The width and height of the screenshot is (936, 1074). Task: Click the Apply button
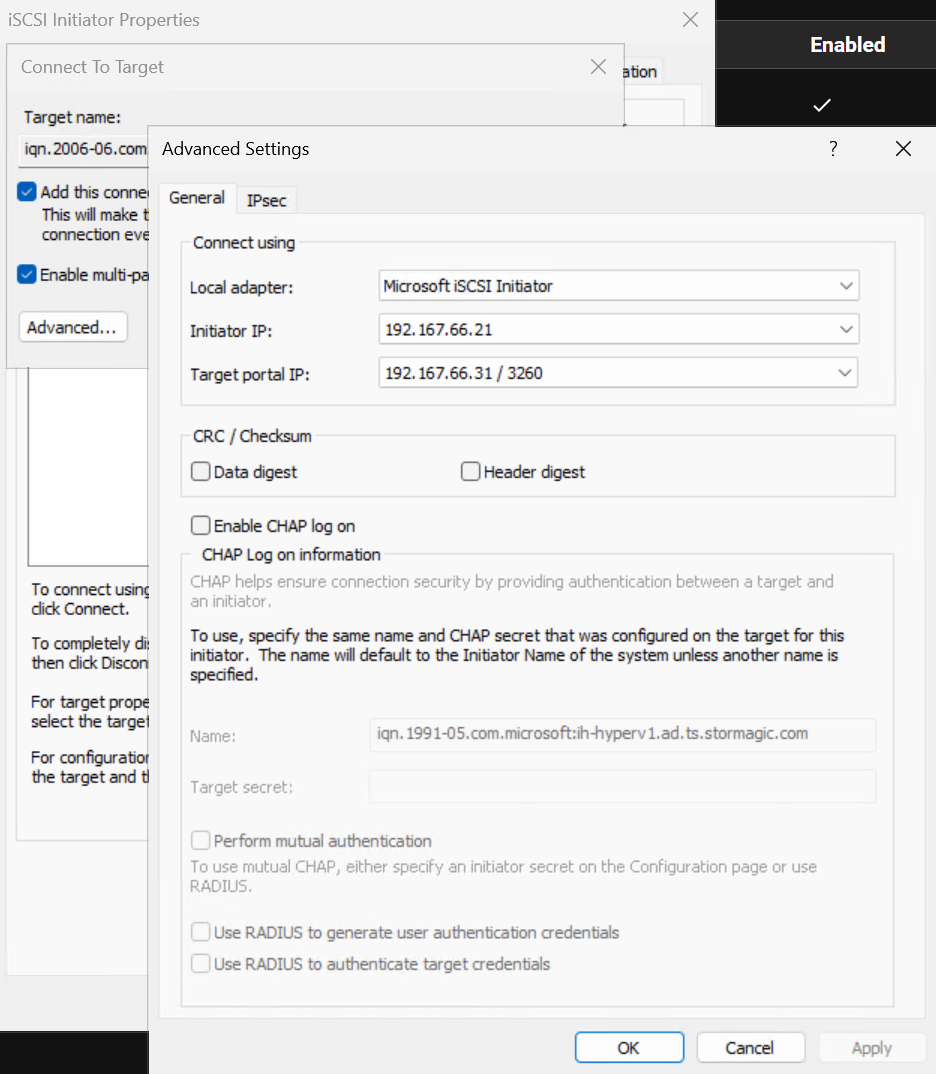pos(872,1047)
